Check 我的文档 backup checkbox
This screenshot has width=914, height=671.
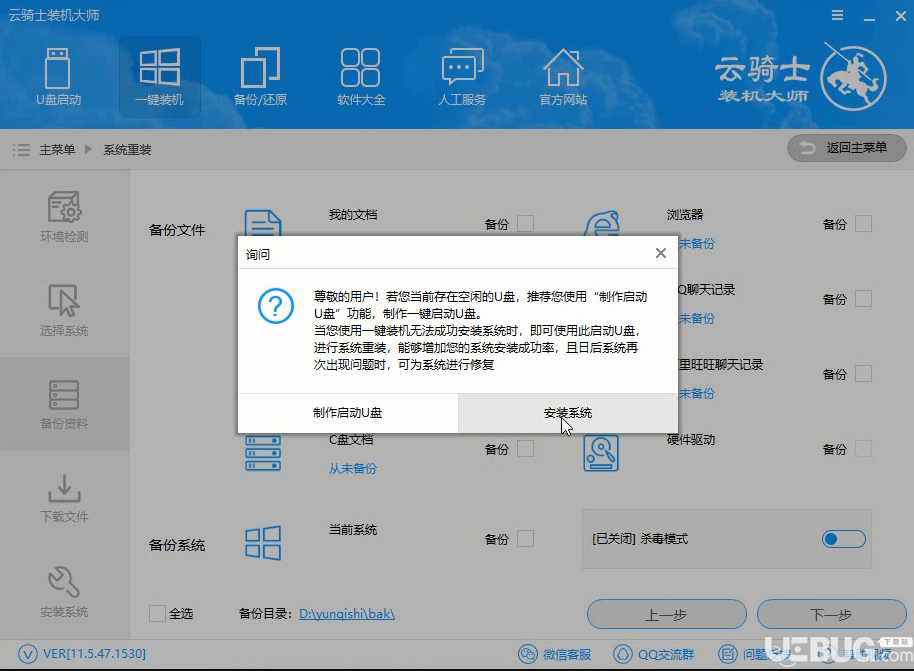525,224
